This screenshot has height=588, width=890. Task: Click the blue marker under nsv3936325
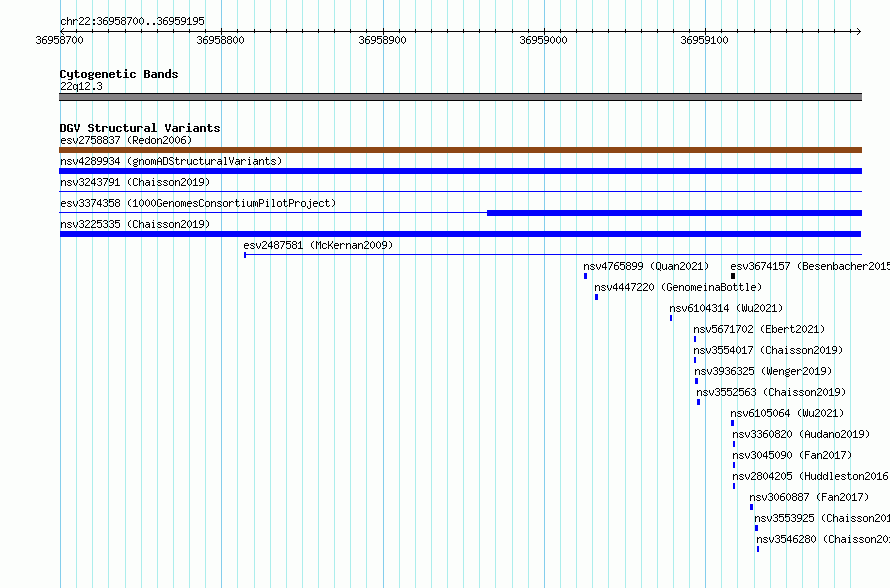pyautogui.click(x=696, y=381)
